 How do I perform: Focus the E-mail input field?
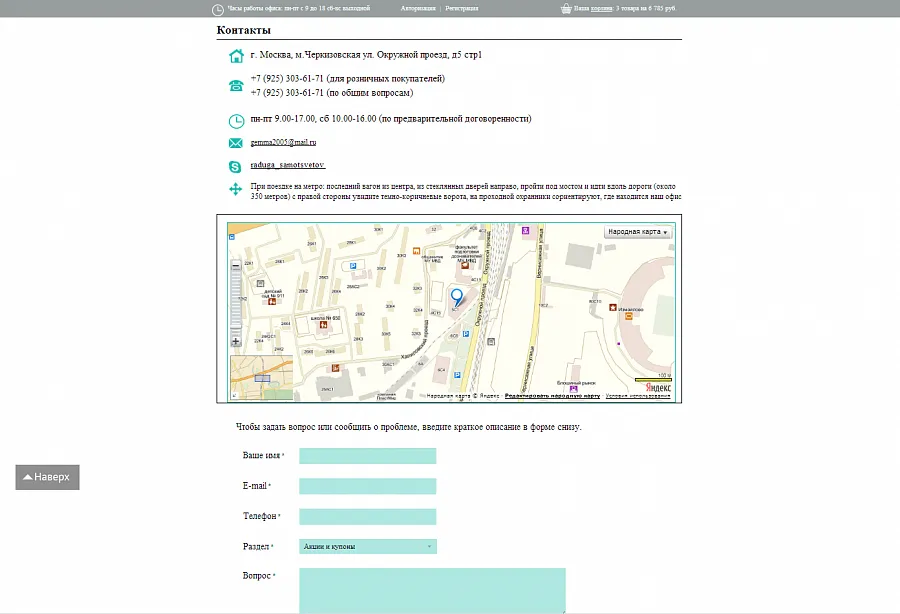coord(367,487)
